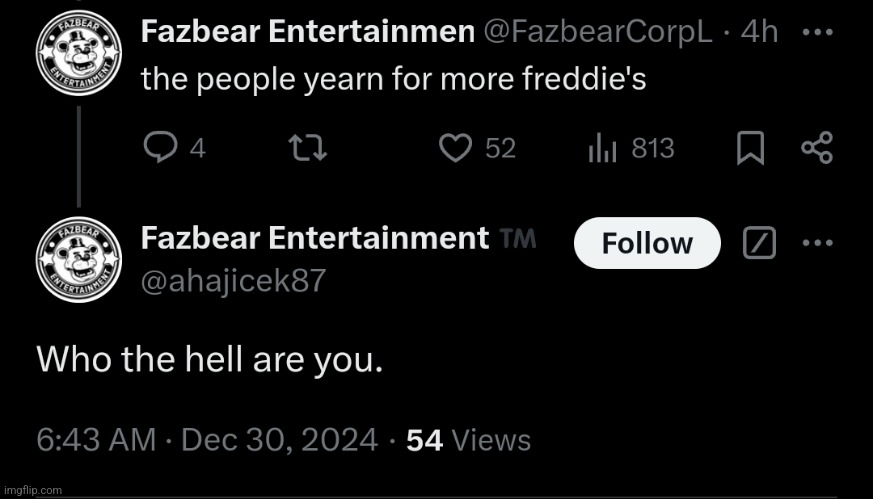The width and height of the screenshot is (873, 499).
Task: Open the view analytics icon showing 813
Action: 601,149
